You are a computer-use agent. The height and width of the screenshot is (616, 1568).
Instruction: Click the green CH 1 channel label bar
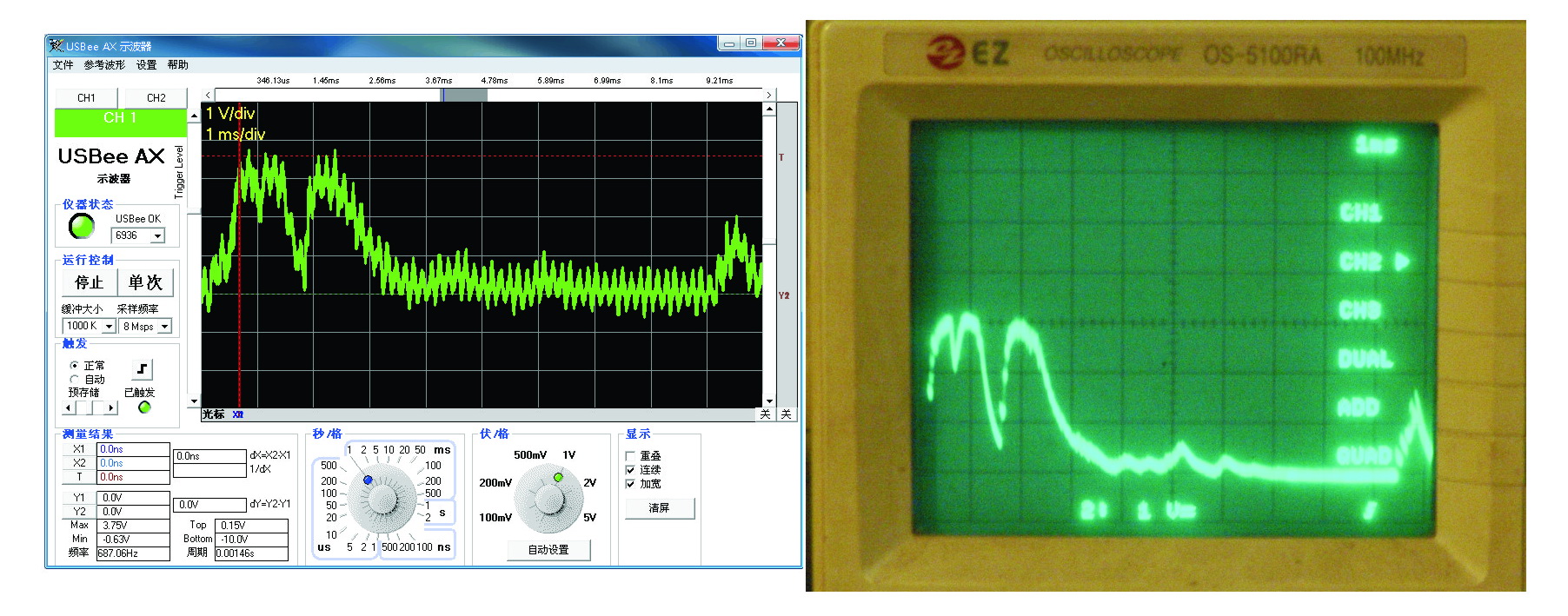point(121,123)
